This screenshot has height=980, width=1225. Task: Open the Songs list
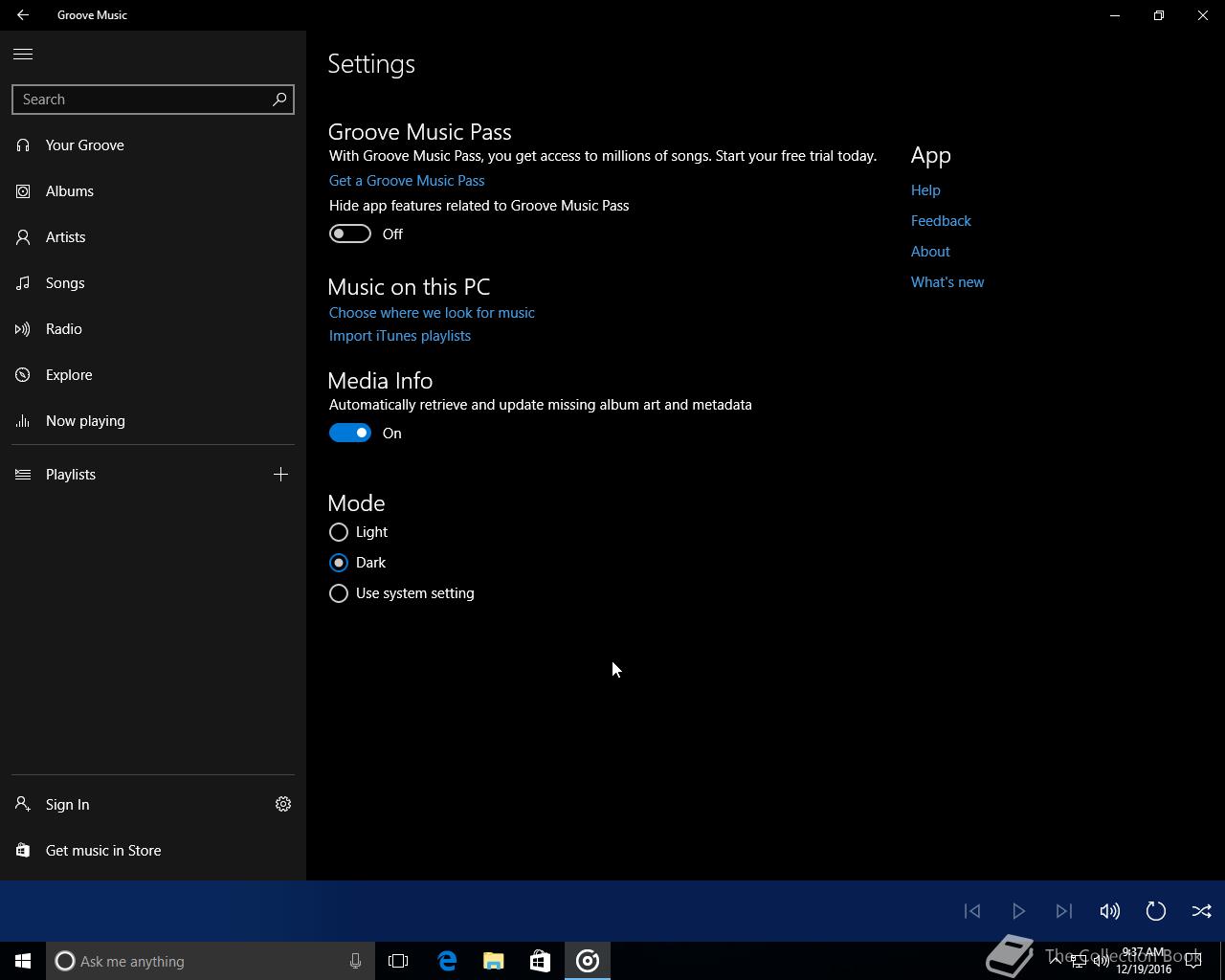(153, 283)
